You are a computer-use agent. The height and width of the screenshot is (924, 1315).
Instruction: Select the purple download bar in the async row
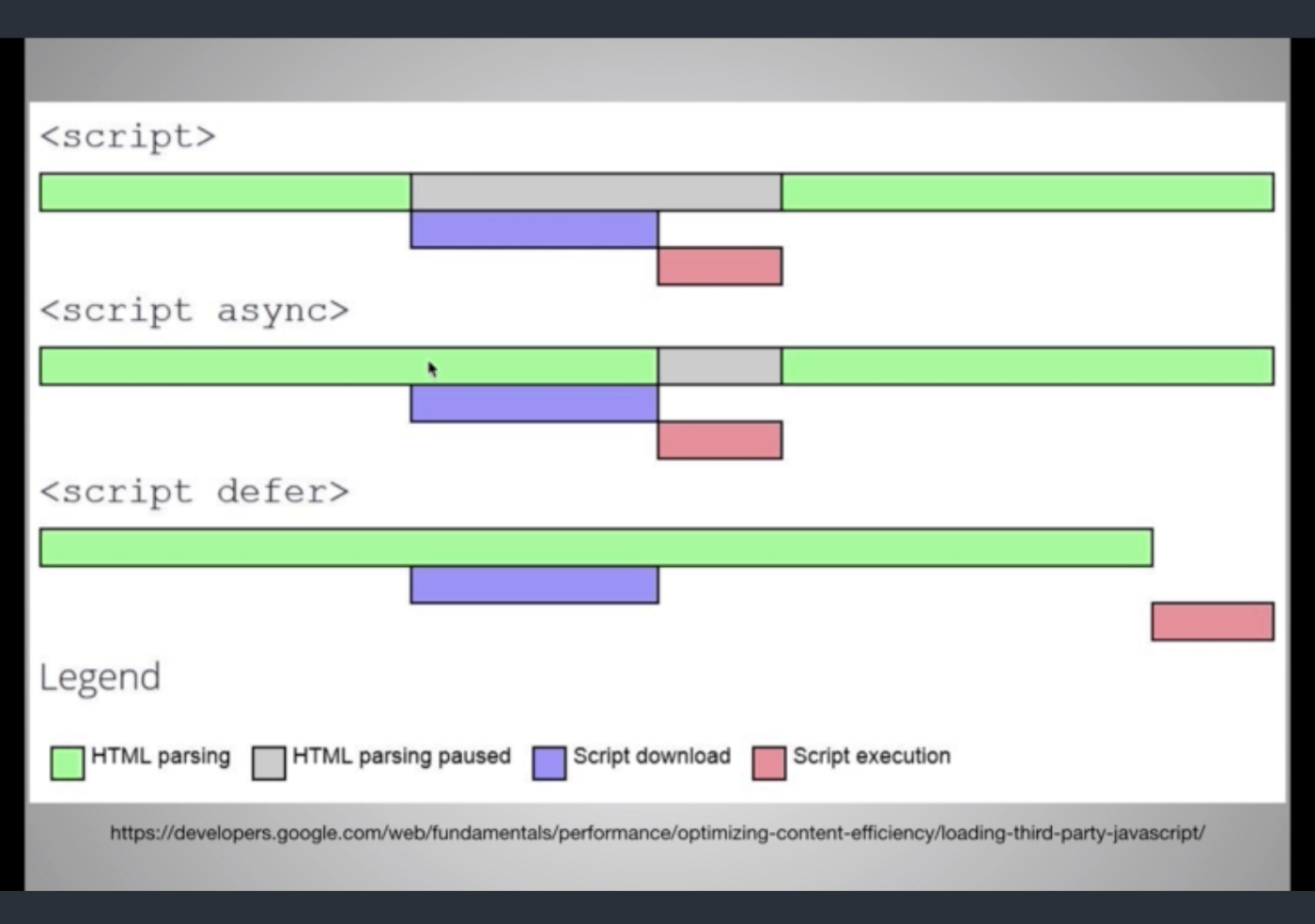tap(534, 404)
